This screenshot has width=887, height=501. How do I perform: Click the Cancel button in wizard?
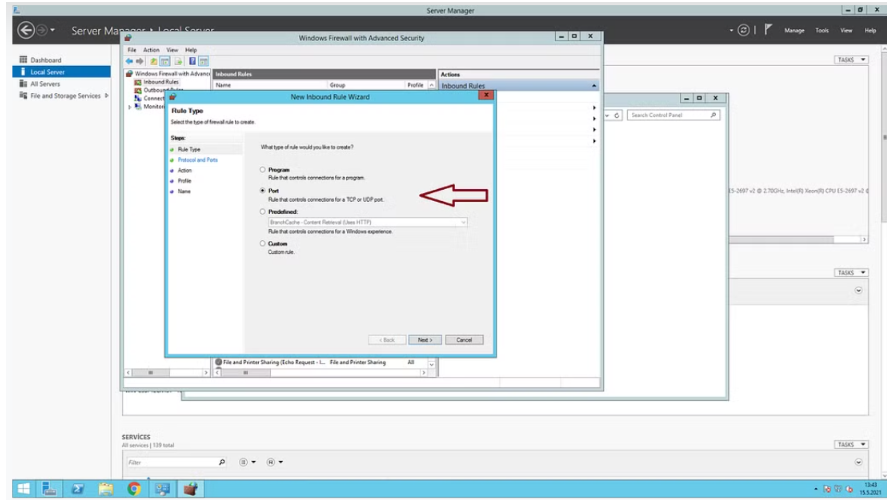464,340
